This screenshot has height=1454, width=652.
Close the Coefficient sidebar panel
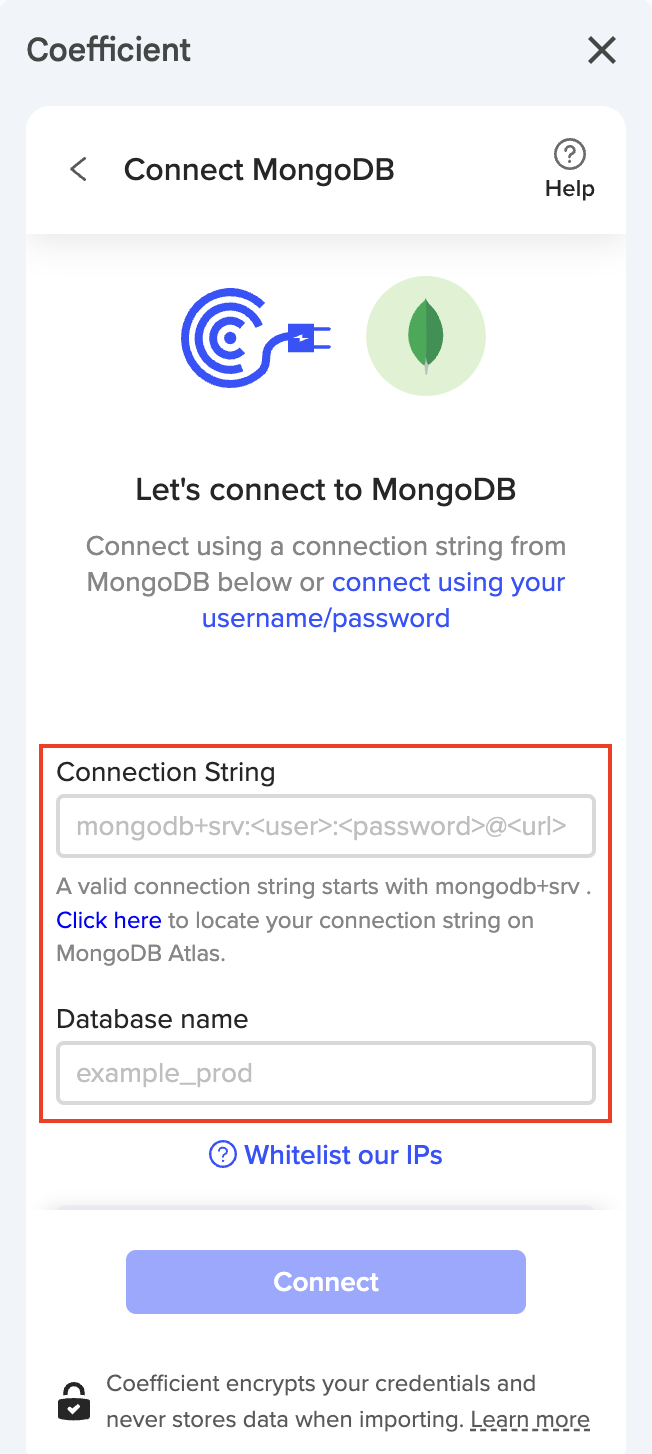(x=601, y=50)
